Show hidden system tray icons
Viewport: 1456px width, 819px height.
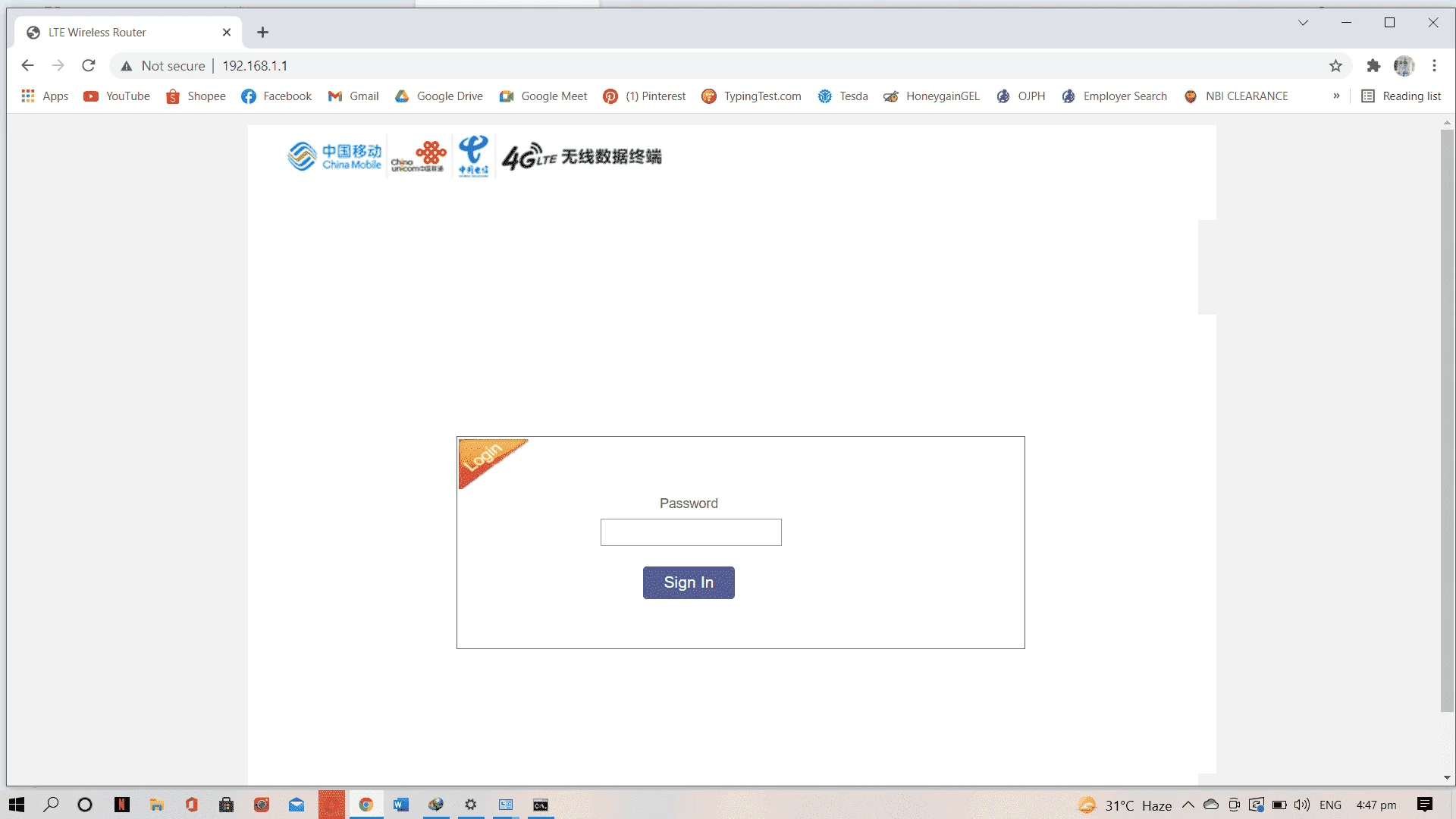(1188, 805)
